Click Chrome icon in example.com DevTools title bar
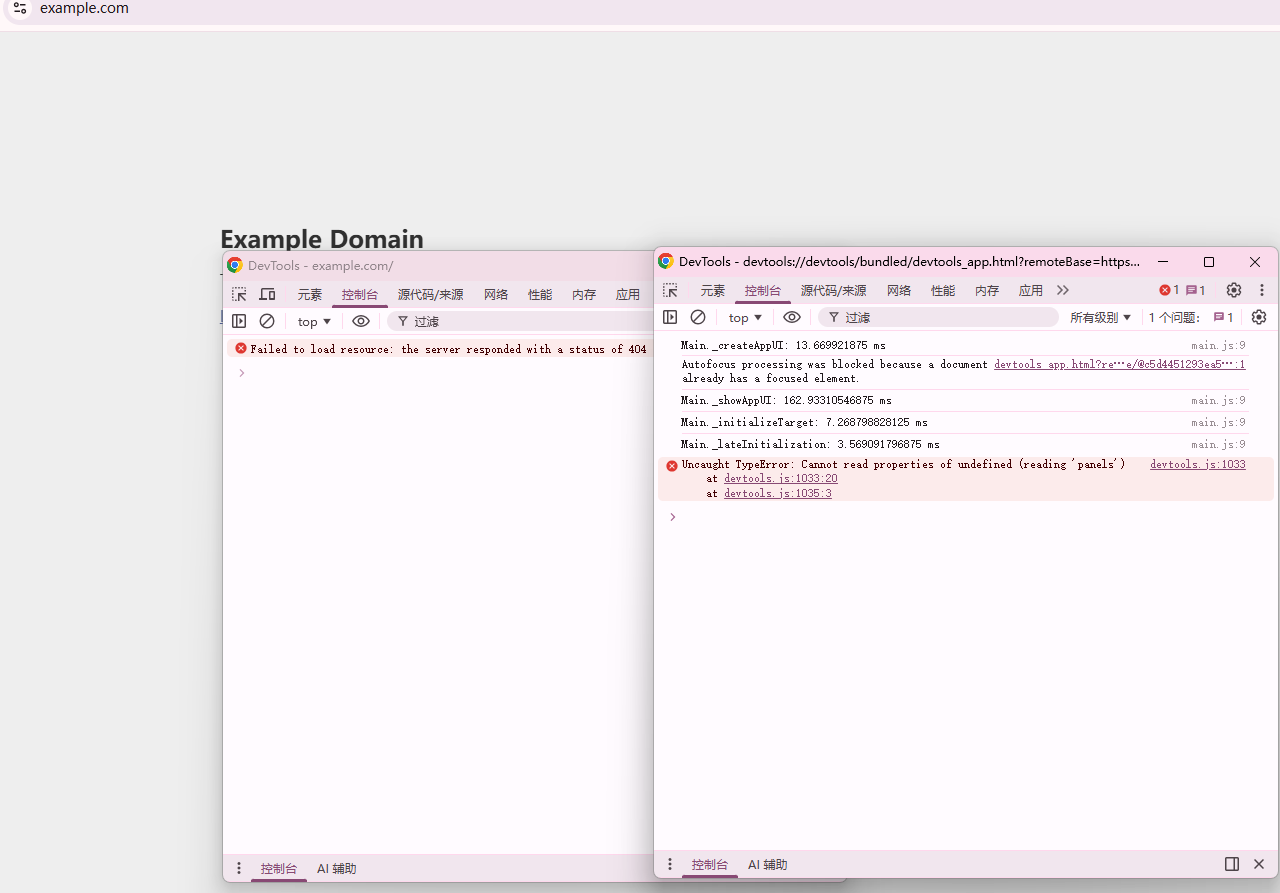 235,265
